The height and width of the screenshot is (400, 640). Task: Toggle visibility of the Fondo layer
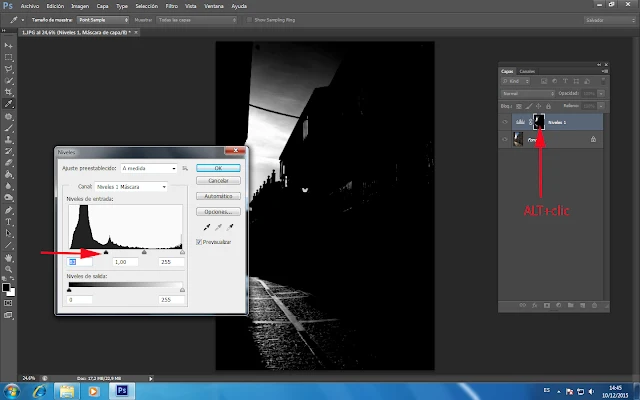pyautogui.click(x=506, y=140)
